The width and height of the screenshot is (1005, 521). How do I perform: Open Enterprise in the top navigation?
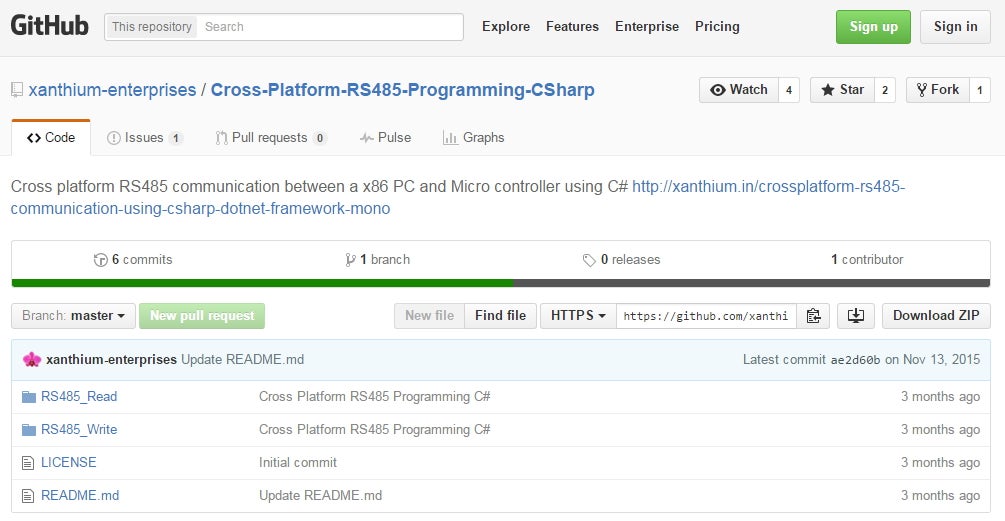pyautogui.click(x=647, y=27)
